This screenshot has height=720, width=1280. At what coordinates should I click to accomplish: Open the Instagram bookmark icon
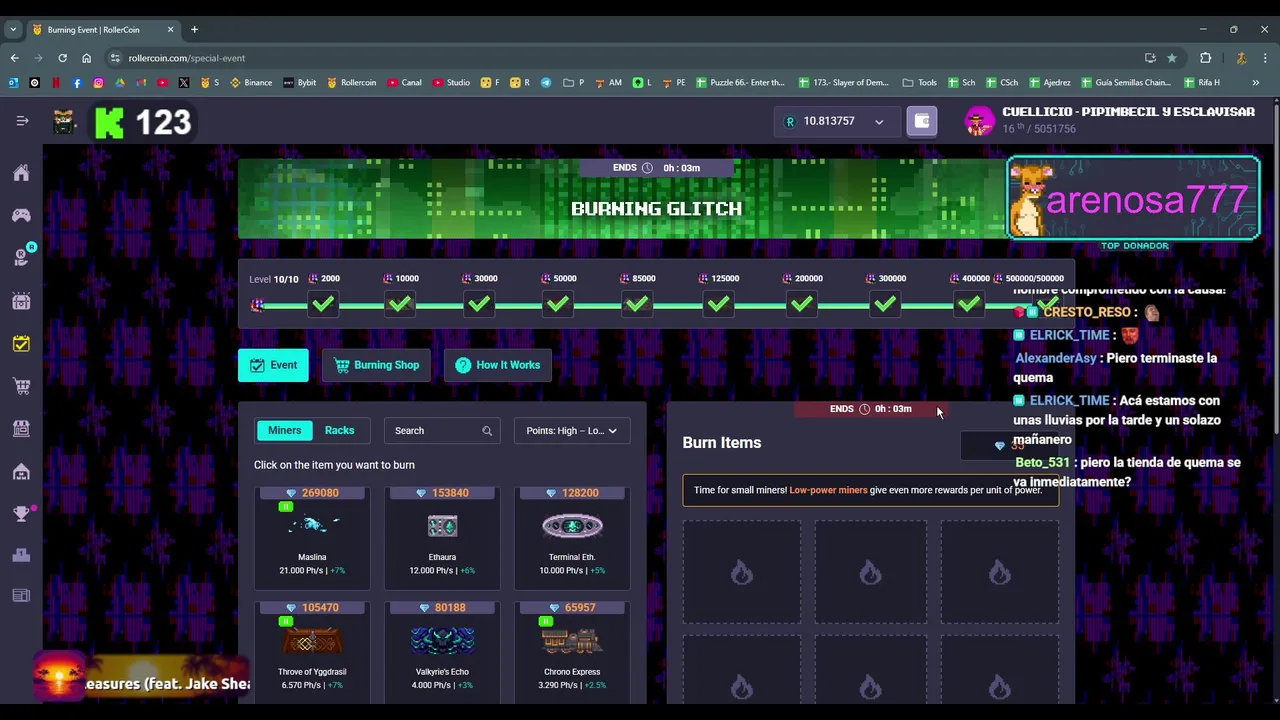pyautogui.click(x=98, y=83)
